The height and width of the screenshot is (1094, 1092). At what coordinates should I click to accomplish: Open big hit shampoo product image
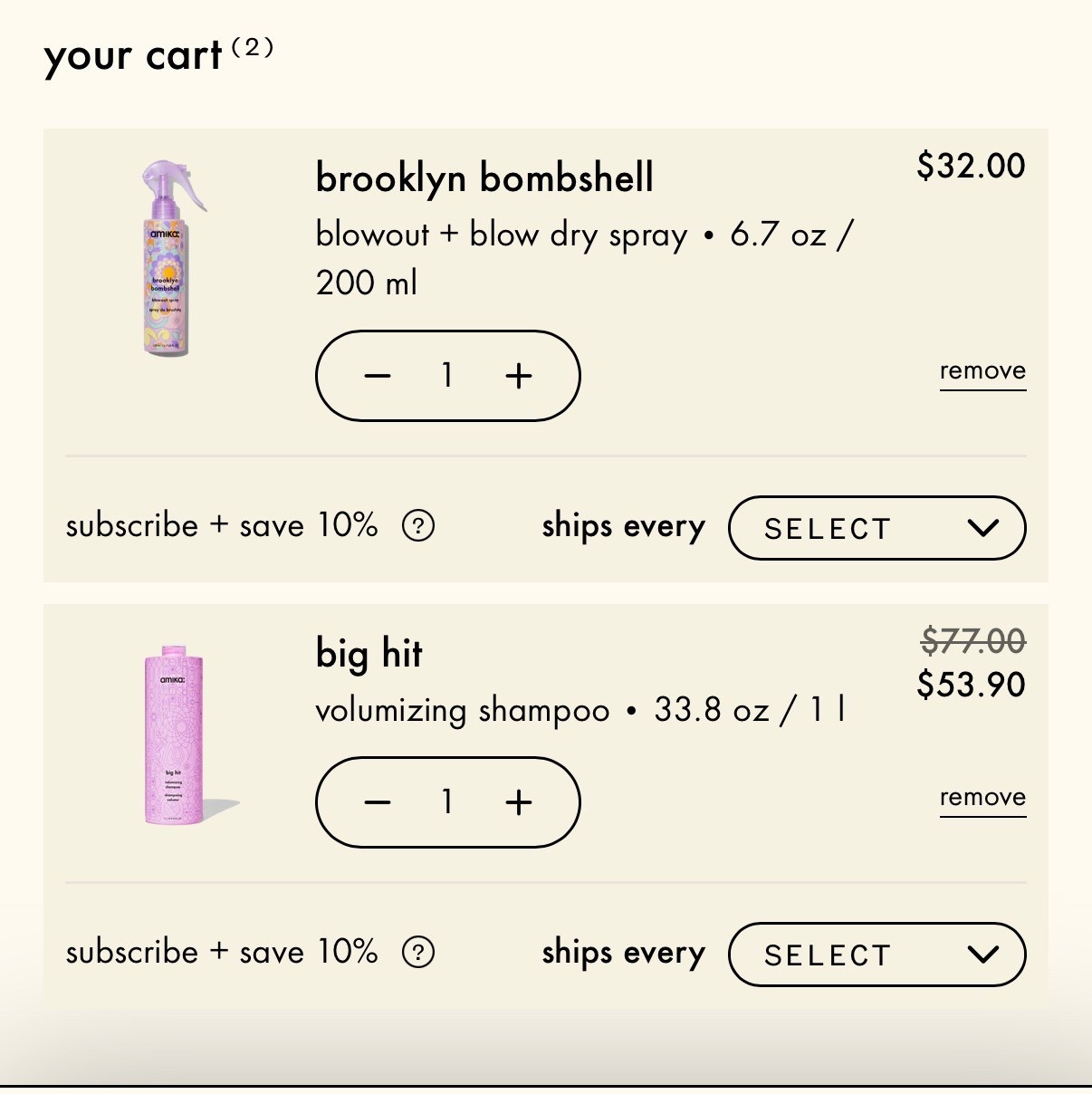[x=175, y=734]
